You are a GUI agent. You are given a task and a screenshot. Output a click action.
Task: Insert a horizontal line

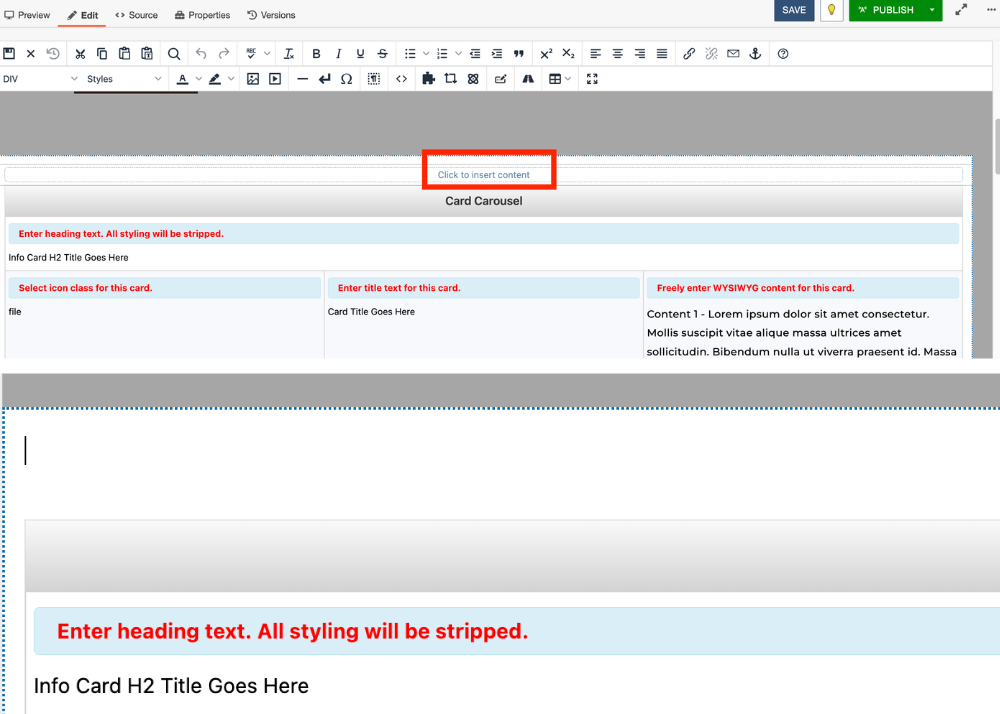302,78
